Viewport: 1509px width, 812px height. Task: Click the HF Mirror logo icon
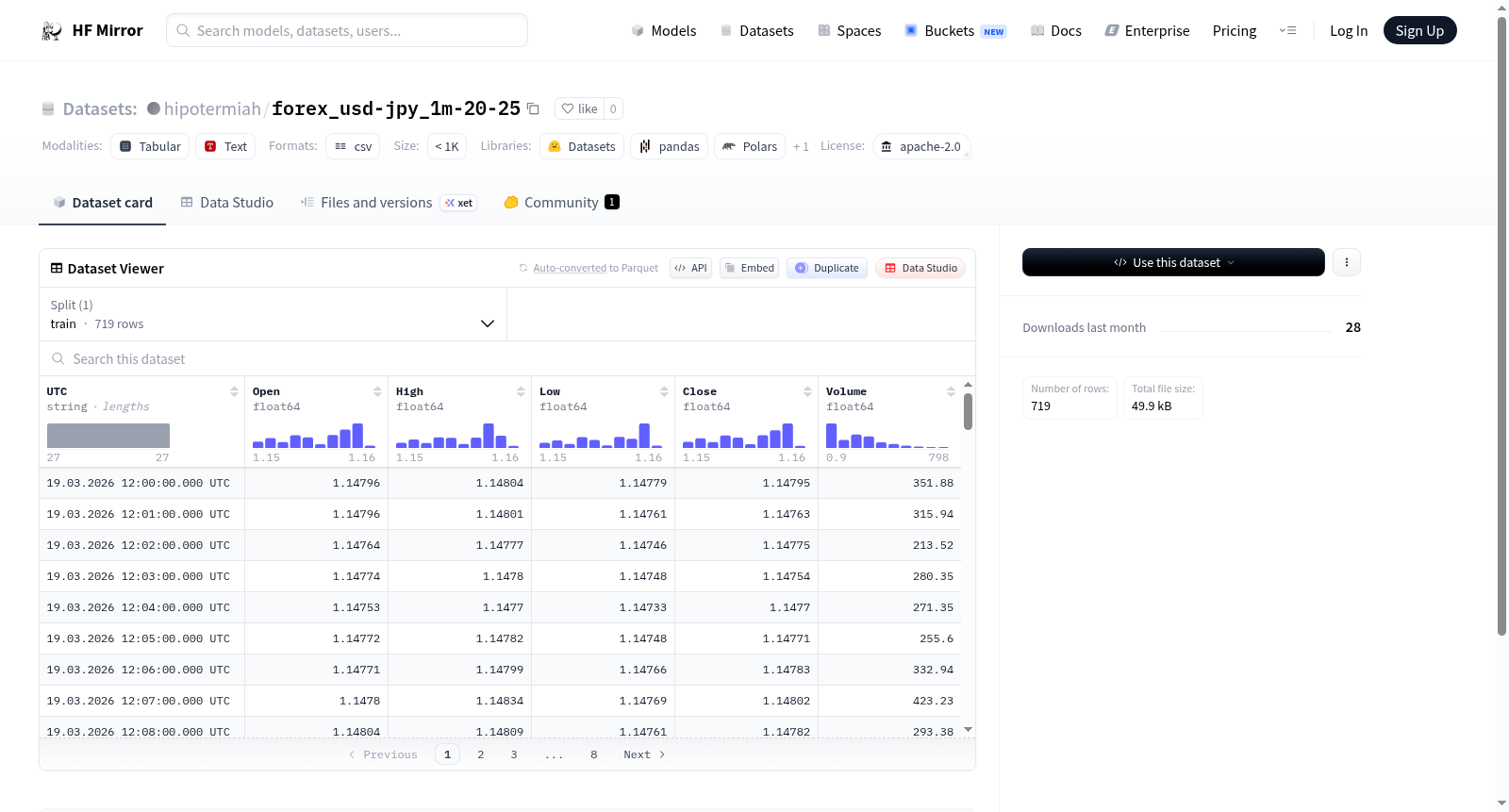pyautogui.click(x=52, y=31)
